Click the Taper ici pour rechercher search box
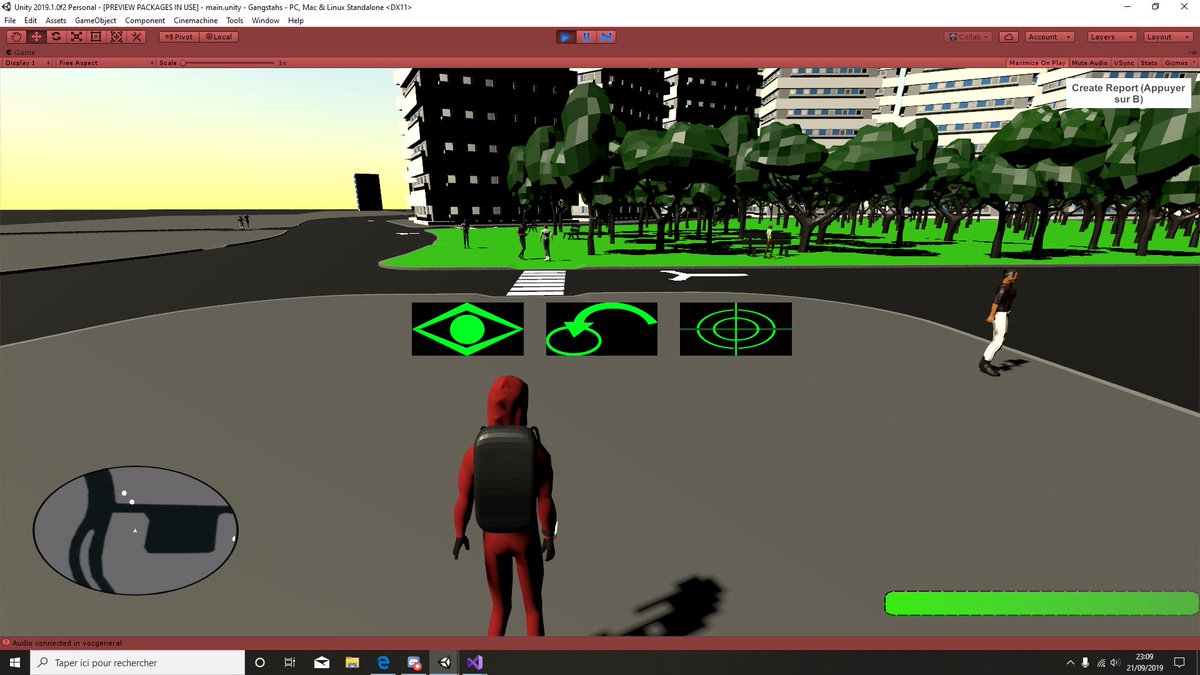Viewport: 1200px width, 675px height. click(x=138, y=662)
